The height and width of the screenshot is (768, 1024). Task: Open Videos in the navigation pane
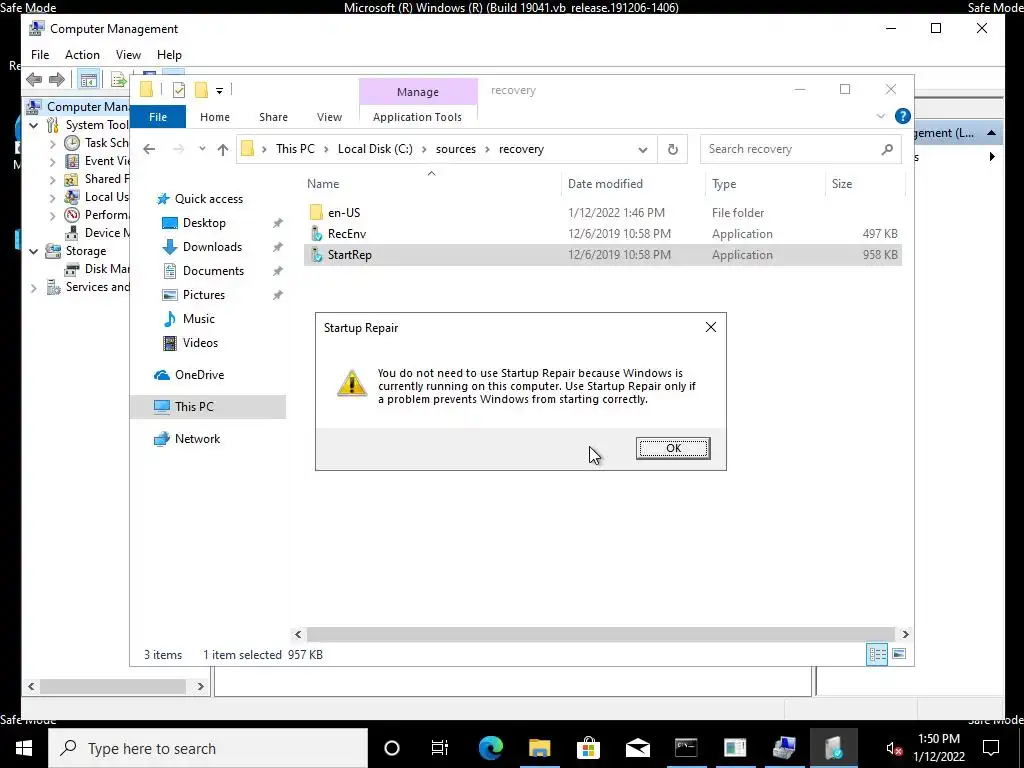coord(200,343)
